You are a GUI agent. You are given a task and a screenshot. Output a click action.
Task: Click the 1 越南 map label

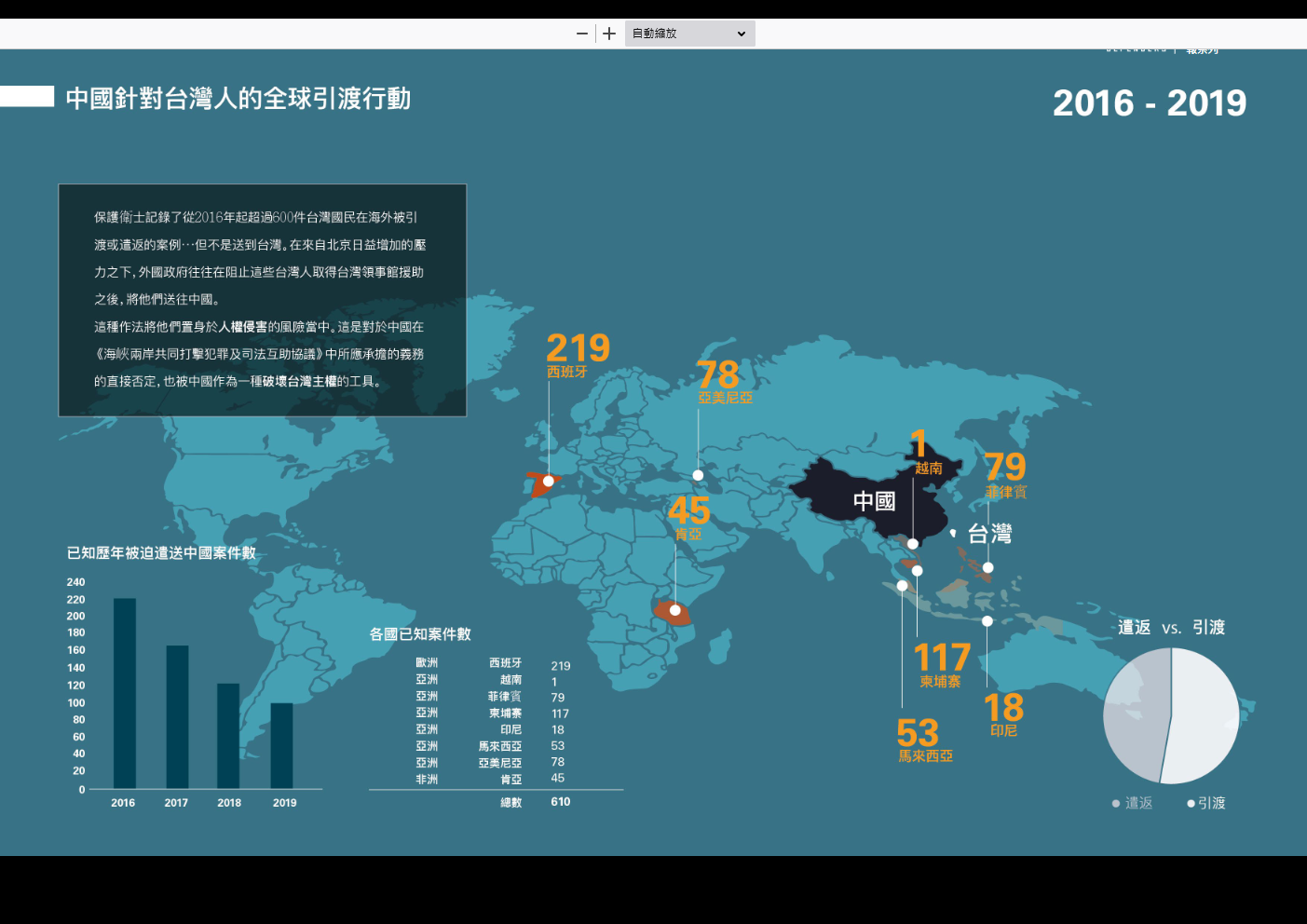[x=926, y=452]
